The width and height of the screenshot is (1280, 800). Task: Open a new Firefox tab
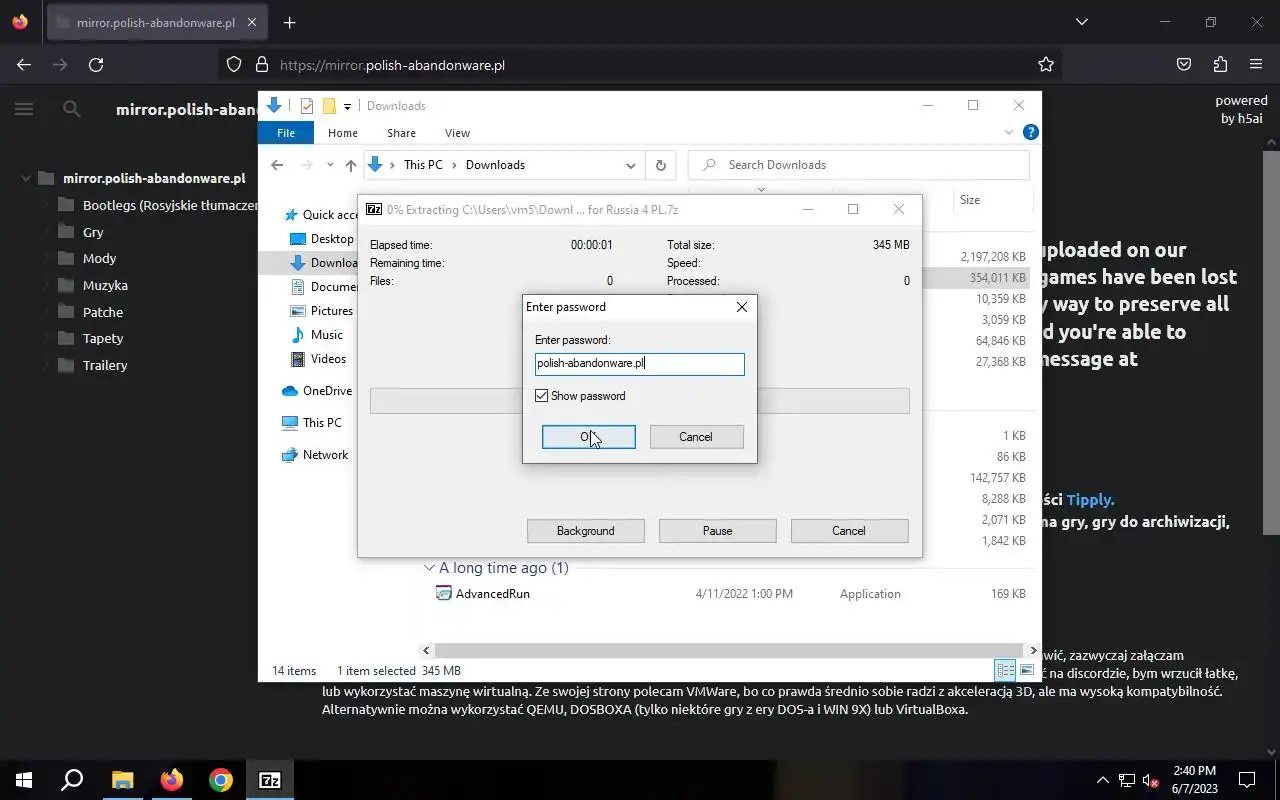[289, 22]
